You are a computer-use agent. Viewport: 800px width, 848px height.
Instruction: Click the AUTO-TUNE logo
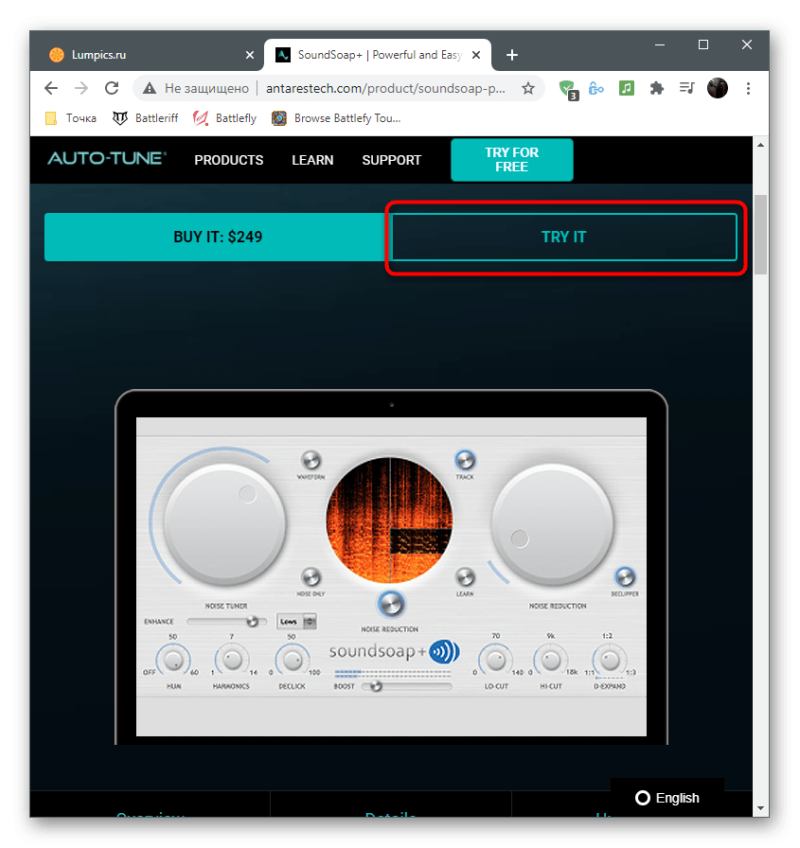pos(107,158)
